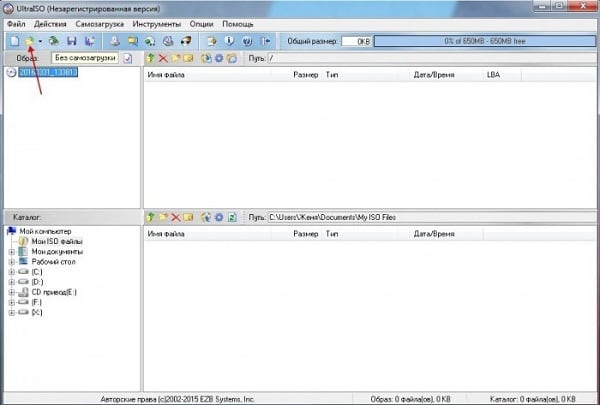
Task: Click the Up arrow in the image pane toolbar
Action: pos(150,58)
